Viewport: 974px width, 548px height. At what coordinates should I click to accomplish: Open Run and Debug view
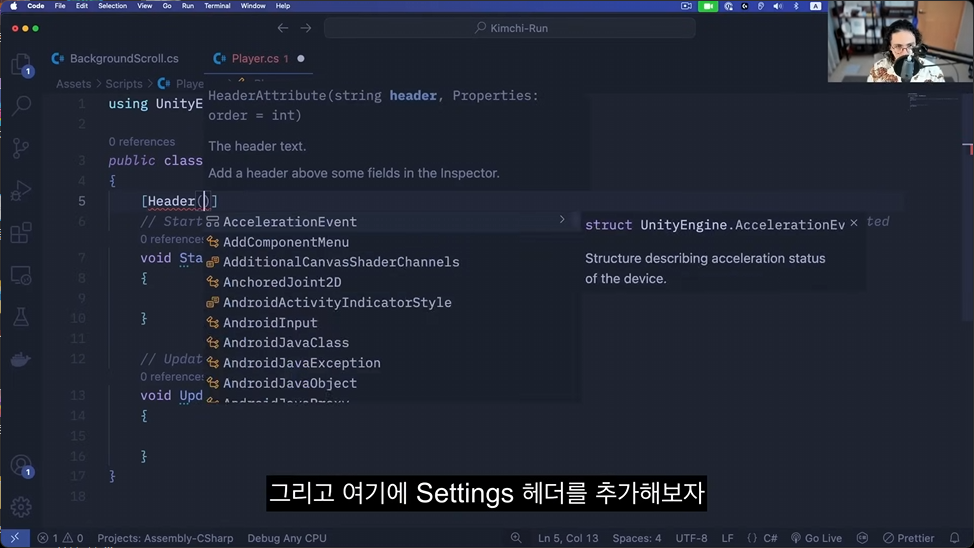click(x=21, y=190)
